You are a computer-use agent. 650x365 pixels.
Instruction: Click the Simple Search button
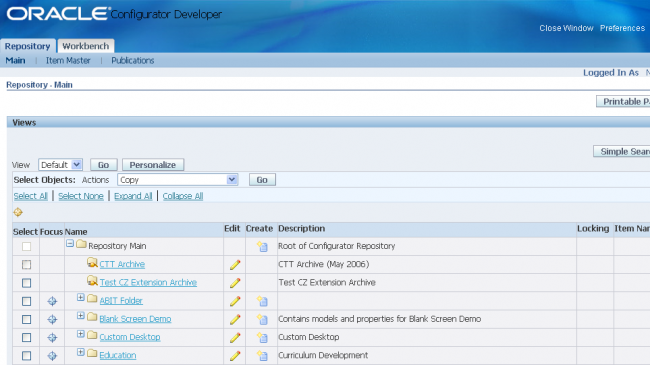click(x=622, y=151)
